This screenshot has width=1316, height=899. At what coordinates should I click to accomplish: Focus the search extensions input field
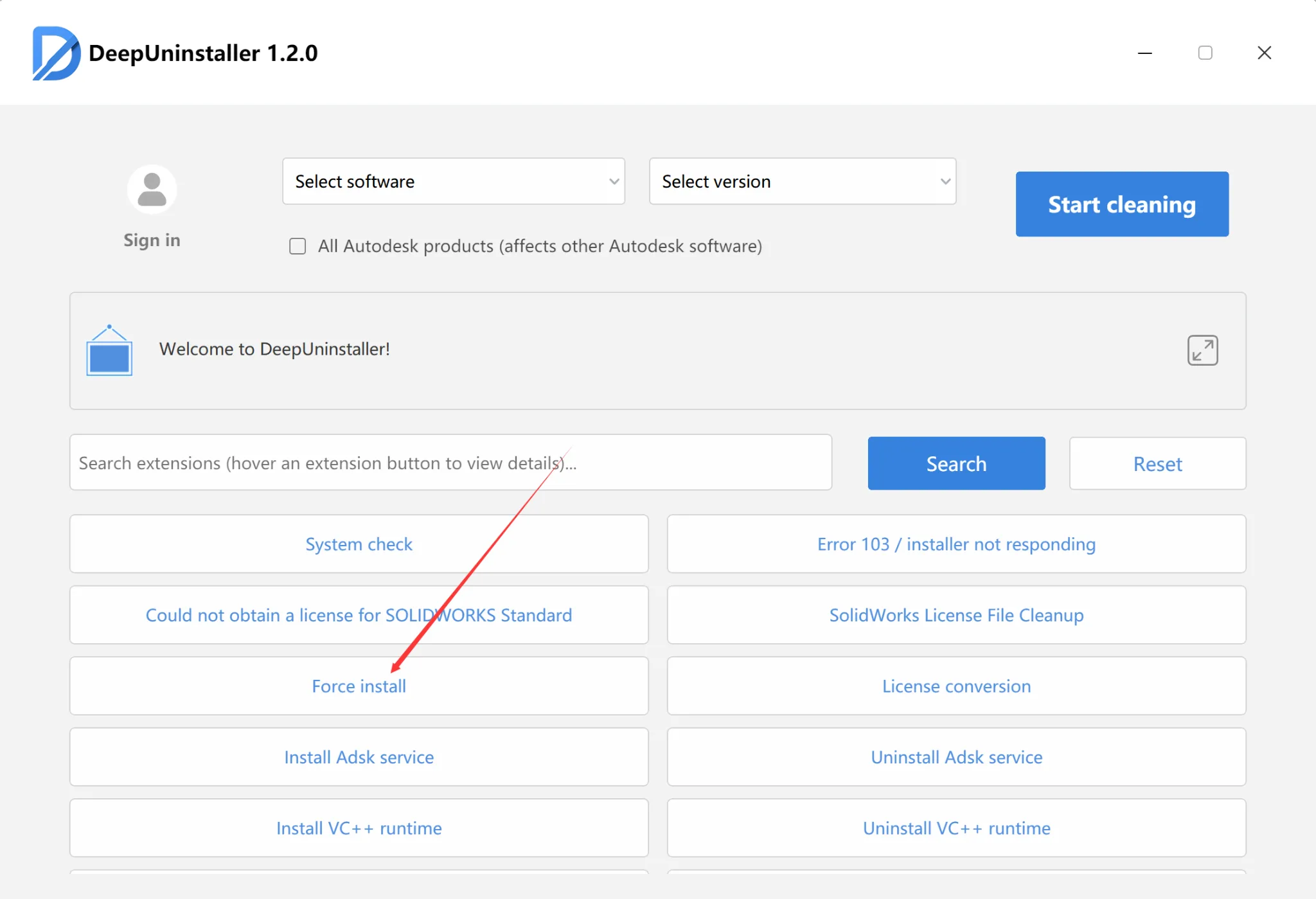[450, 463]
